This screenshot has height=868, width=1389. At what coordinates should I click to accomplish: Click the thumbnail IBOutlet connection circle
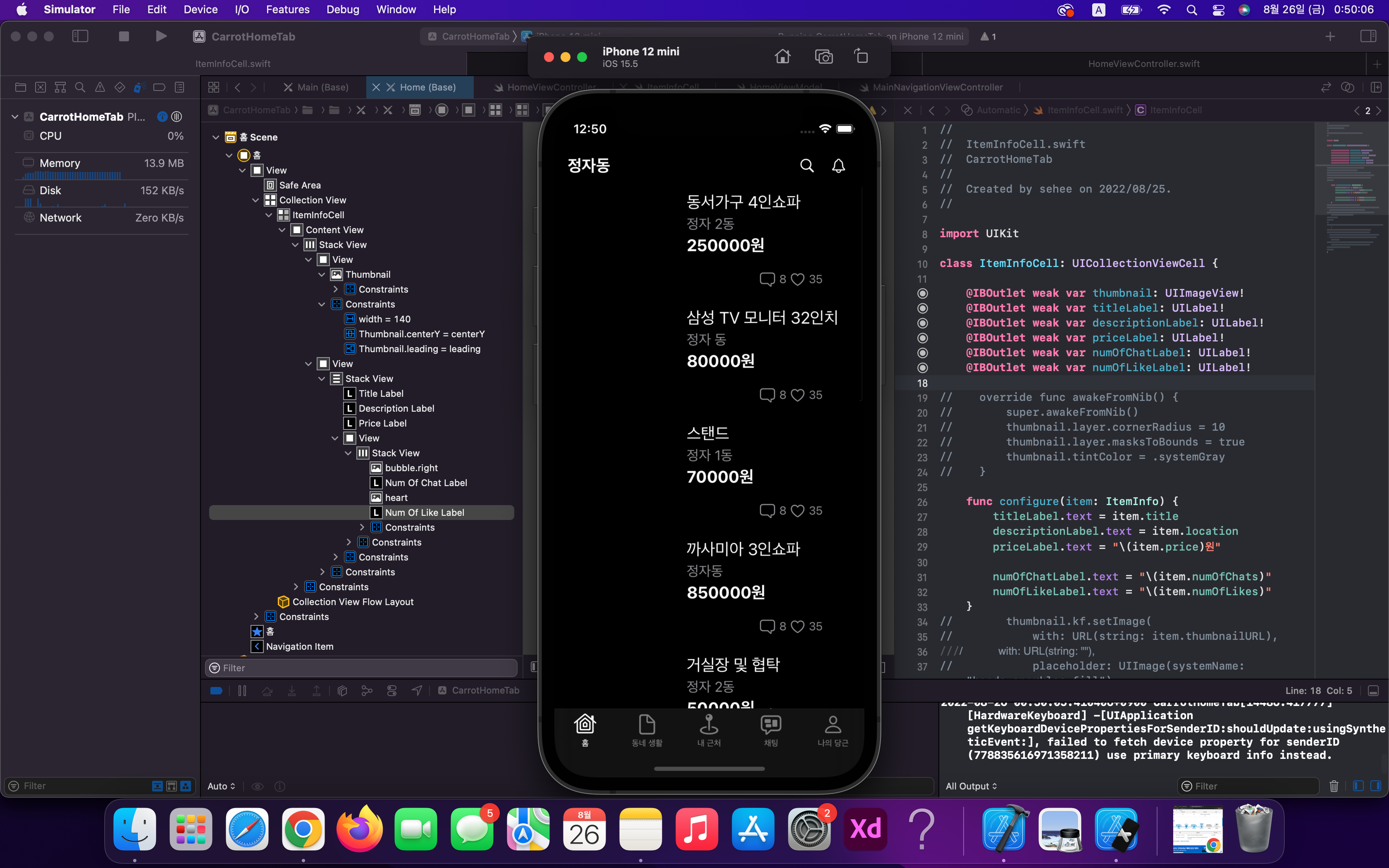coord(922,293)
